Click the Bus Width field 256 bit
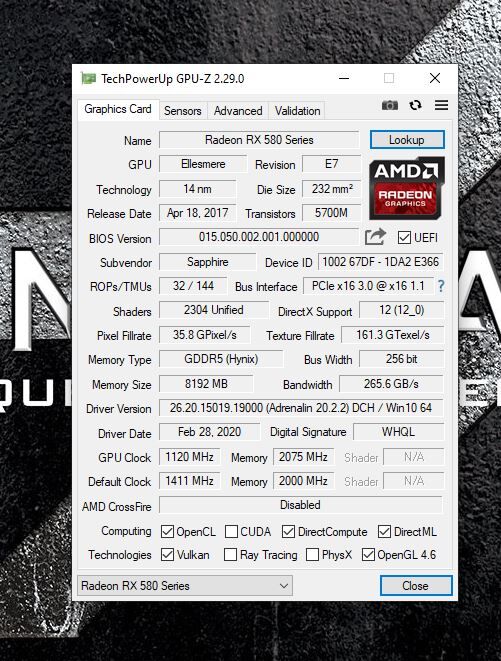This screenshot has height=661, width=501. [x=401, y=359]
